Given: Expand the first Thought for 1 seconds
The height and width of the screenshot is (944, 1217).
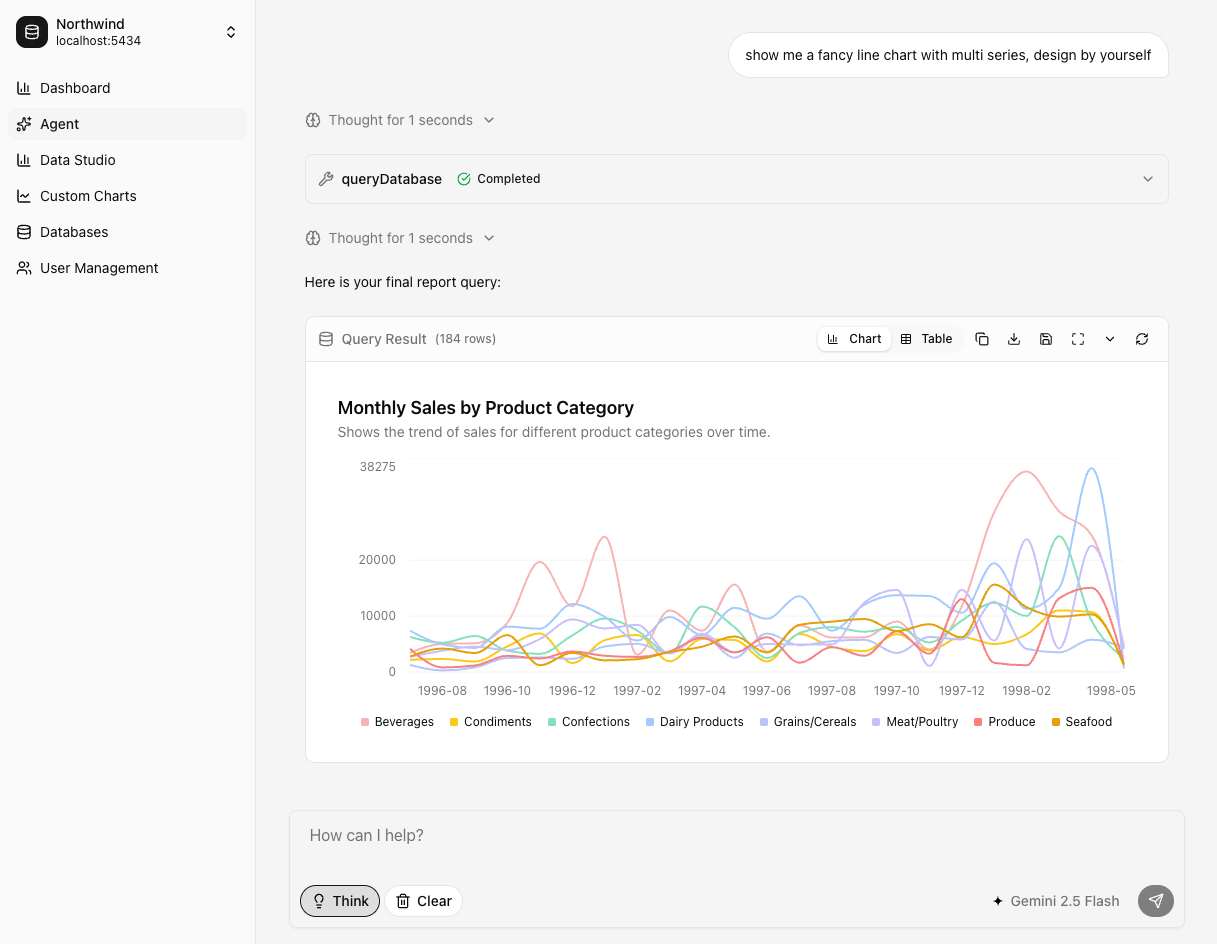Looking at the screenshot, I should (x=400, y=120).
